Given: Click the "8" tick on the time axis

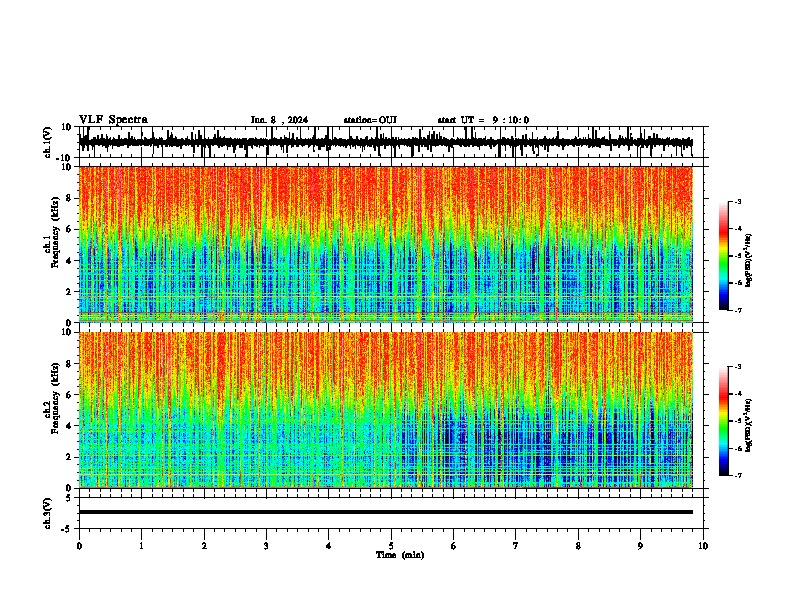Looking at the screenshot, I should [578, 546].
